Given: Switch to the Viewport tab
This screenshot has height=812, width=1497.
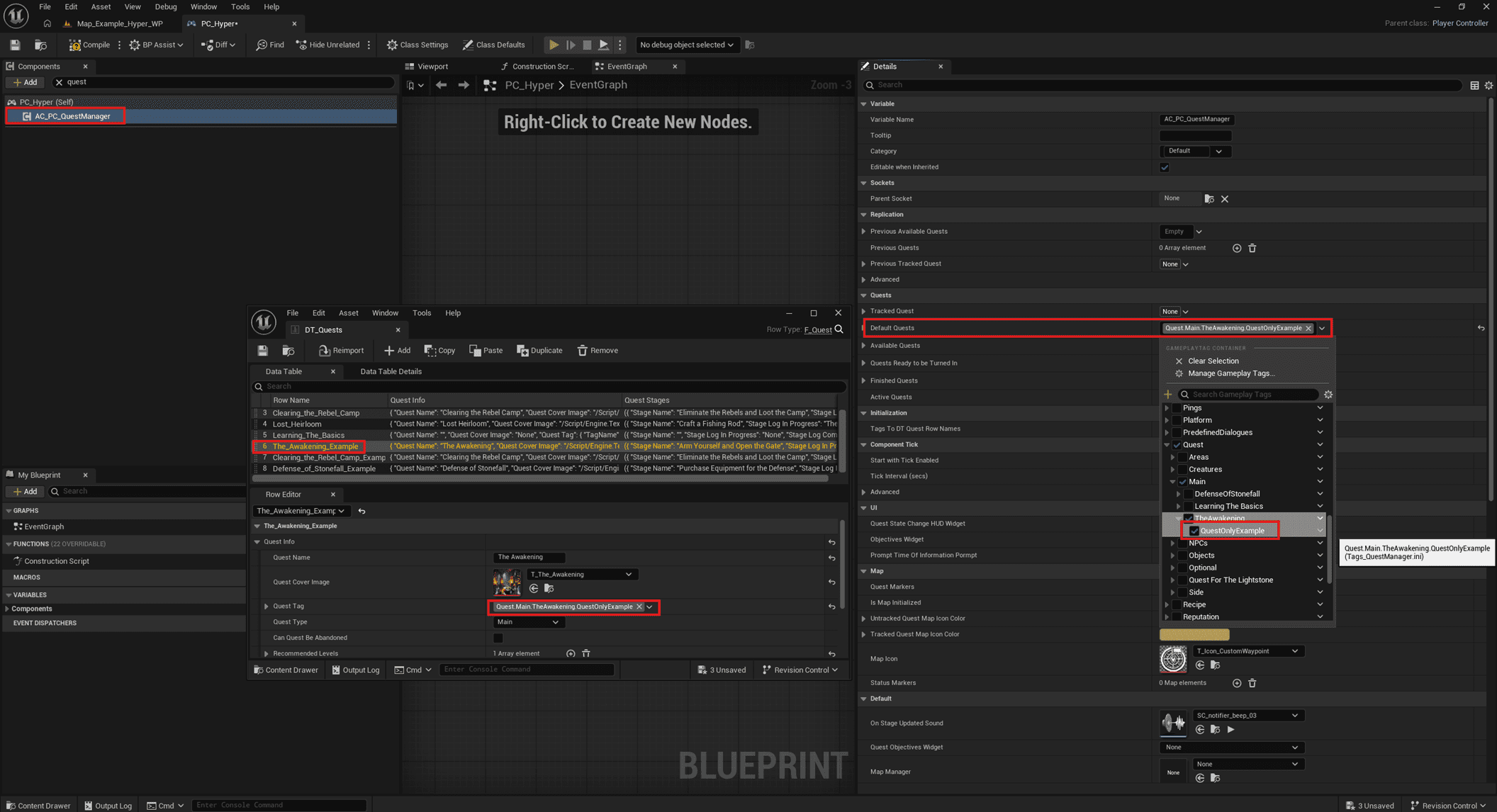Looking at the screenshot, I should pos(426,67).
